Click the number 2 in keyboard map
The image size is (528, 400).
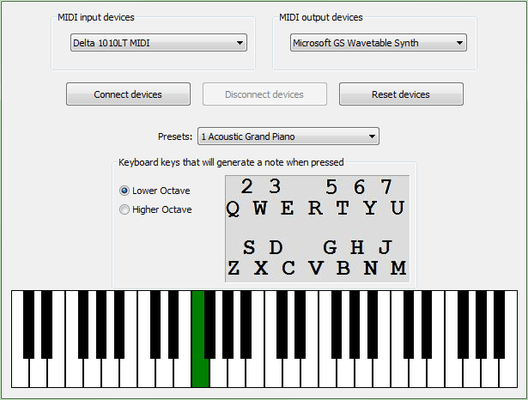pos(247,186)
